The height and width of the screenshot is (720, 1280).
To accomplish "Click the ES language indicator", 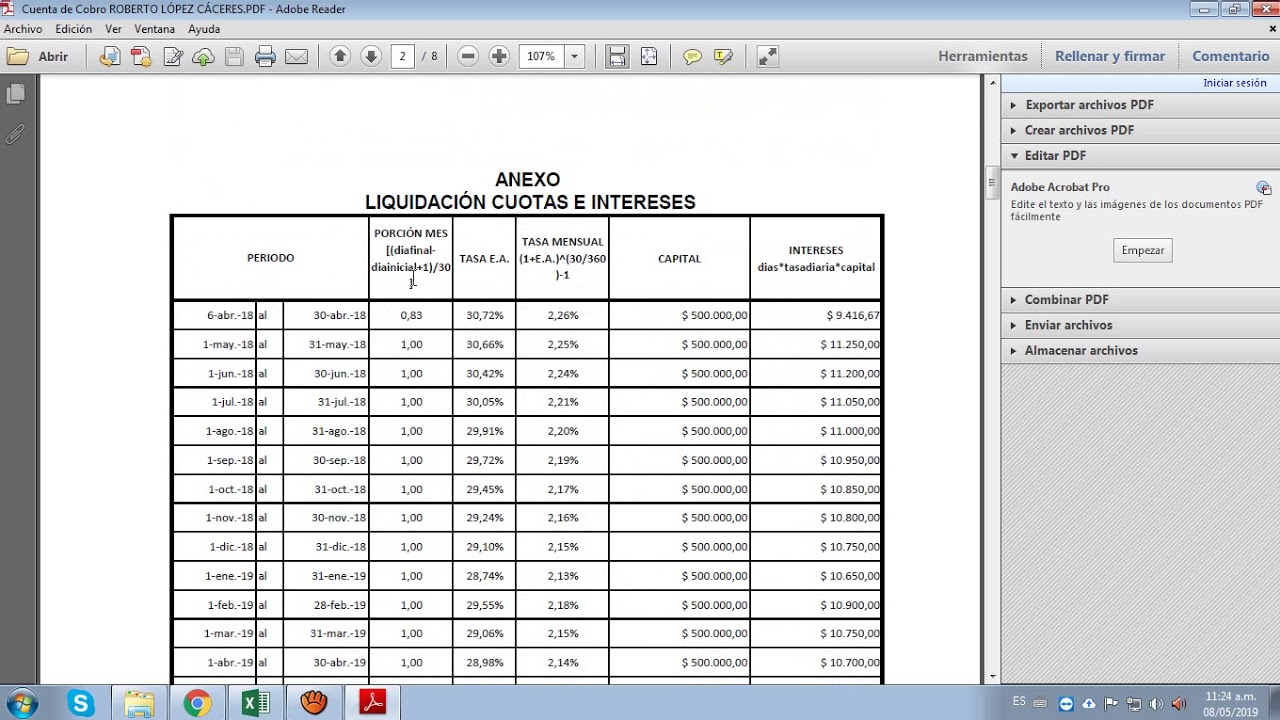I will click(x=1019, y=701).
